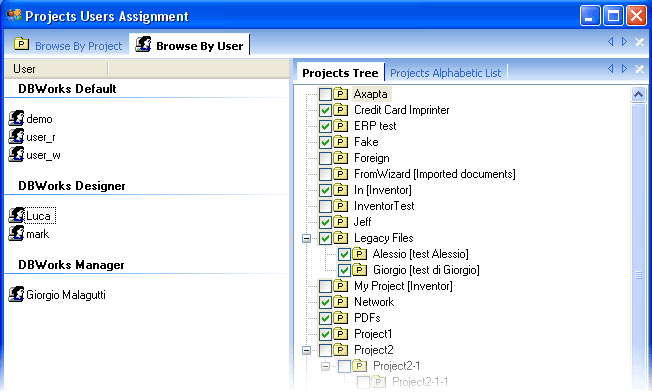Viewport: 652px width, 392px height.
Task: Select the Browse By User tab
Action: [x=190, y=45]
